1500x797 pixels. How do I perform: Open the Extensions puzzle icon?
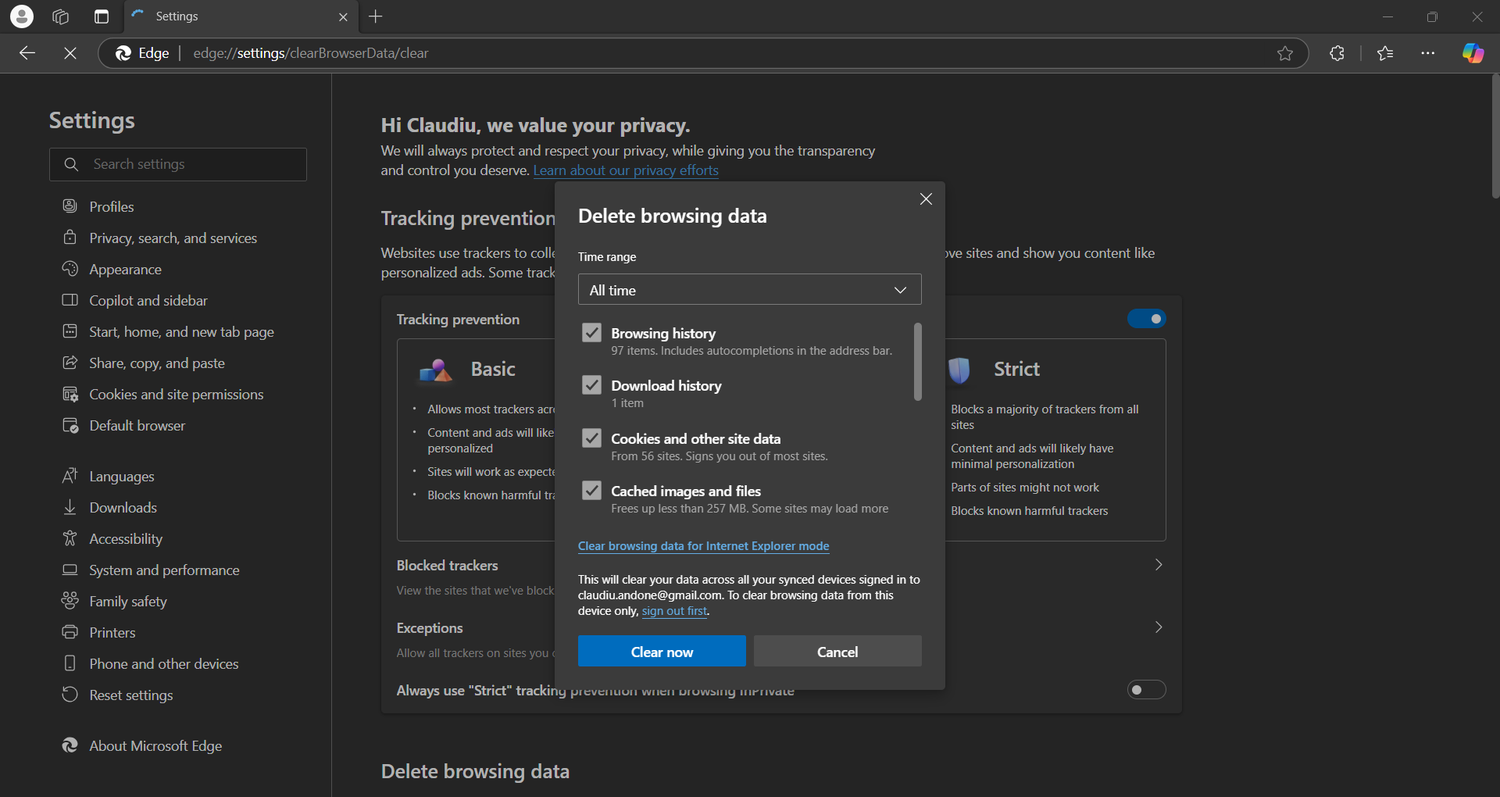1337,53
